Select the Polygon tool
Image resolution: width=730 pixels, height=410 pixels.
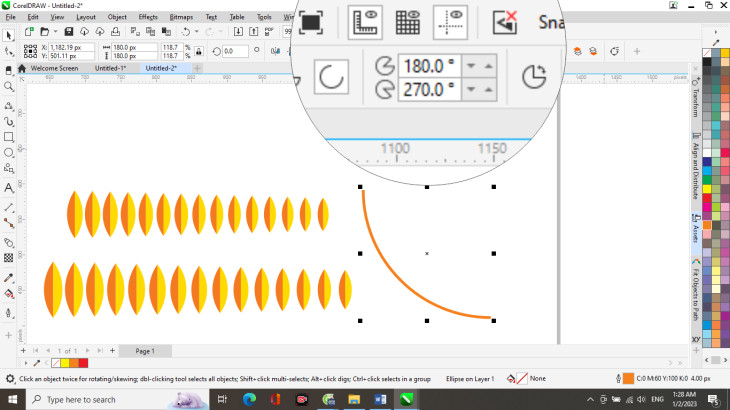[x=8, y=168]
